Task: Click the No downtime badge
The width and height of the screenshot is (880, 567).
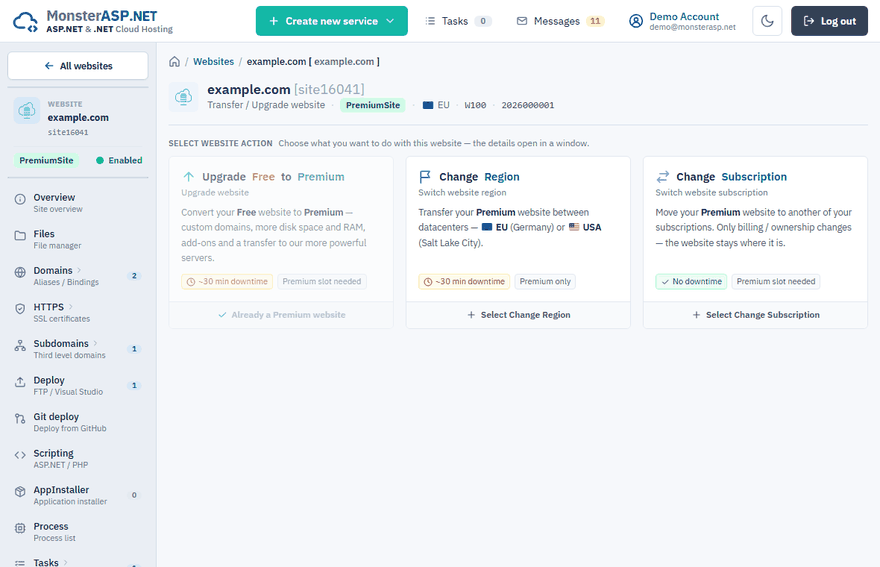Action: pos(691,282)
